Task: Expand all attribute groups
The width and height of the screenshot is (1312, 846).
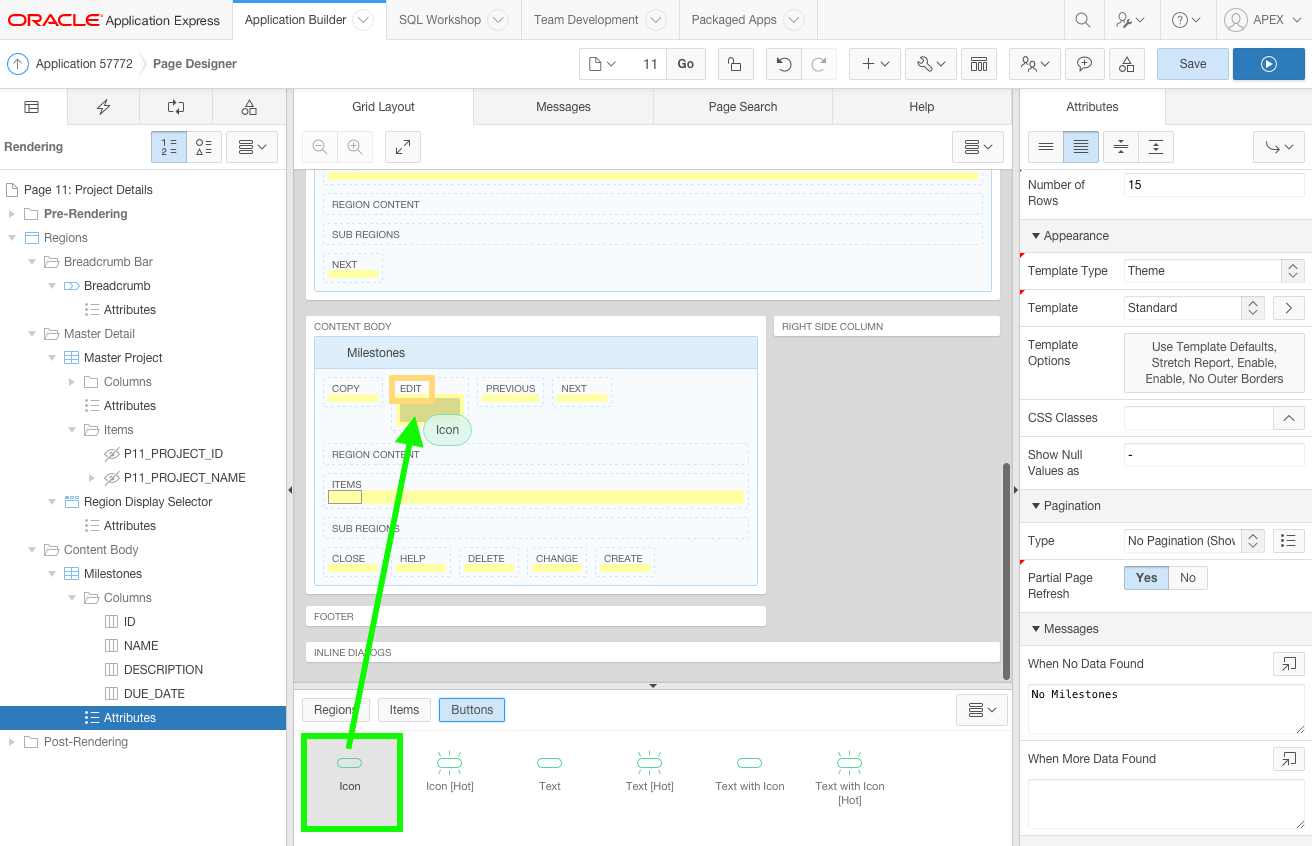Action: pyautogui.click(x=1156, y=147)
